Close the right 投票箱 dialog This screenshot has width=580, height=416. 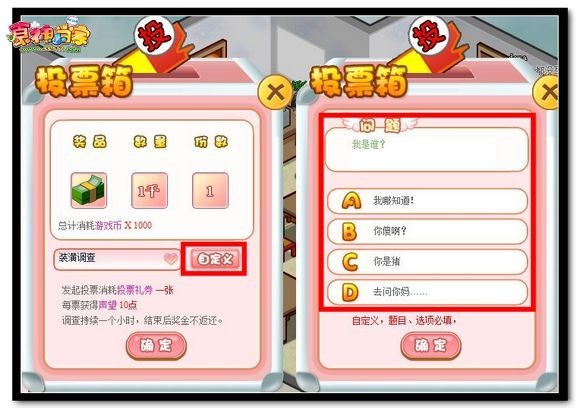click(x=549, y=92)
